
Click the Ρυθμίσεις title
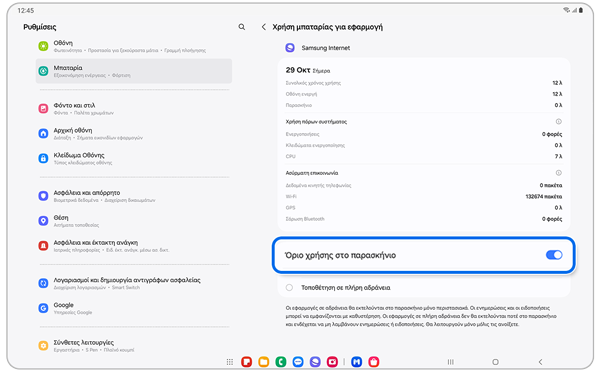pyautogui.click(x=40, y=27)
